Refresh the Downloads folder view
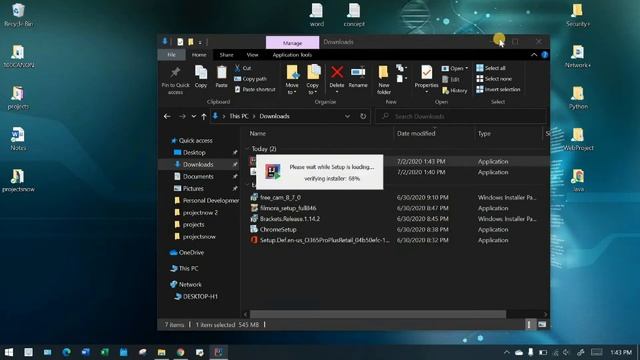This screenshot has width=640, height=360. coord(363,116)
